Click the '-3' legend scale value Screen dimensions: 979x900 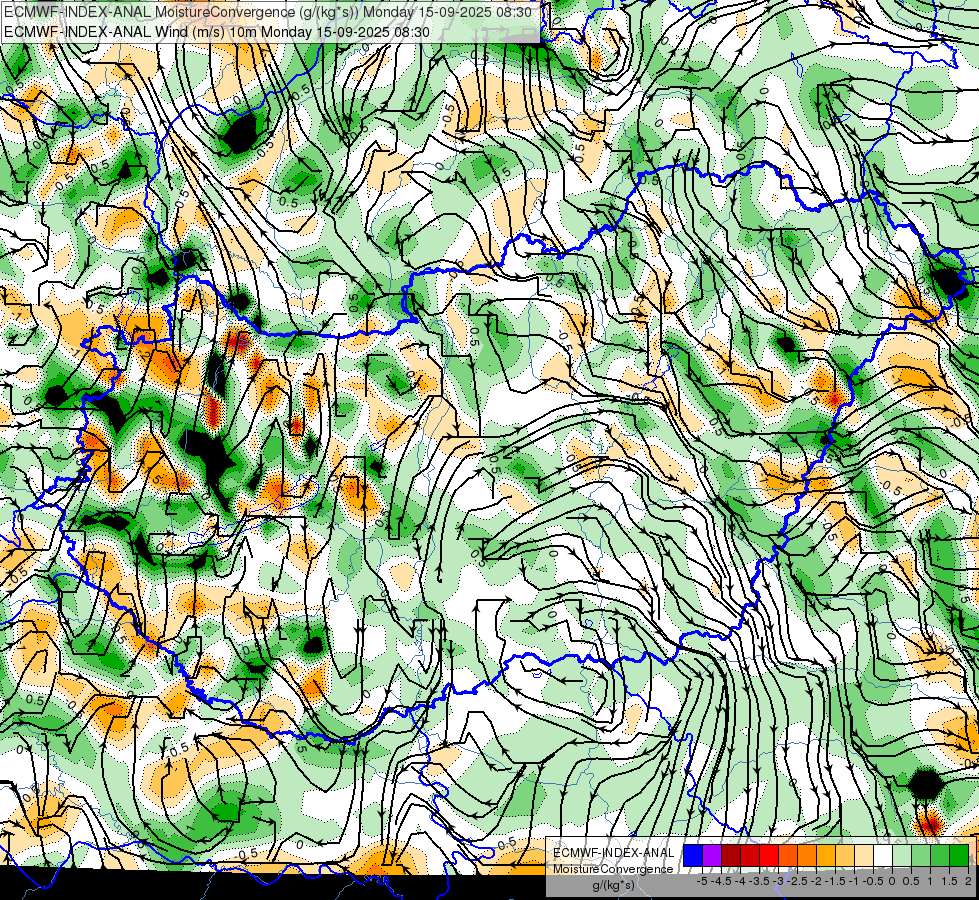pos(779,881)
